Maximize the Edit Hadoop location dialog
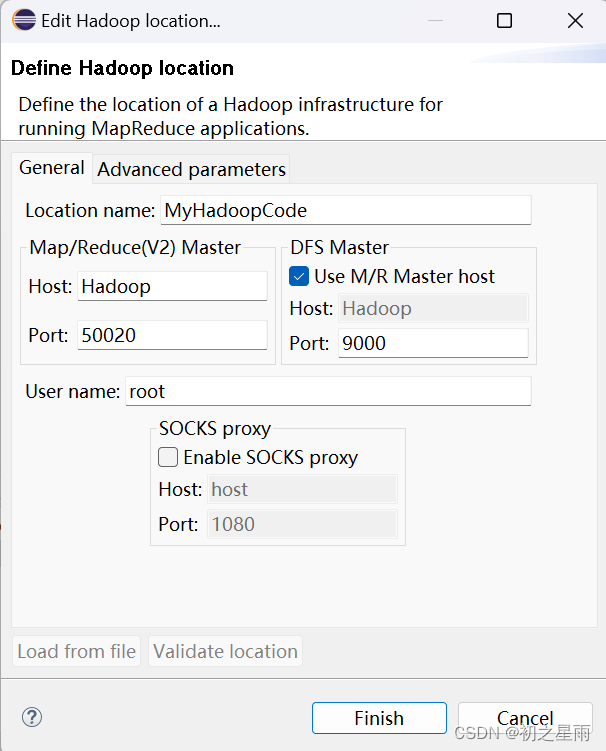The width and height of the screenshot is (606, 751). point(504,20)
